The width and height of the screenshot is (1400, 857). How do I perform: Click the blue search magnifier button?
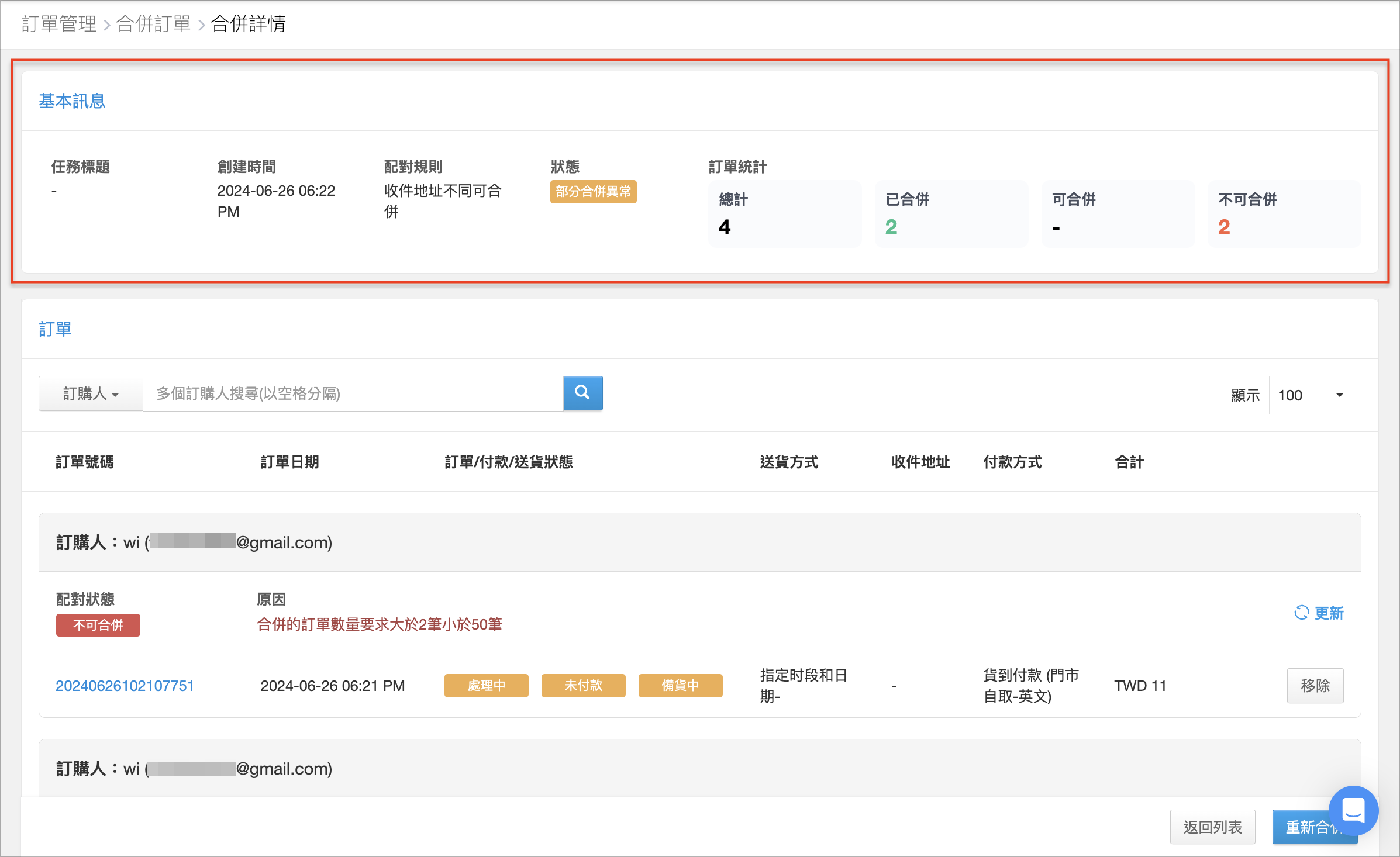pyautogui.click(x=582, y=393)
